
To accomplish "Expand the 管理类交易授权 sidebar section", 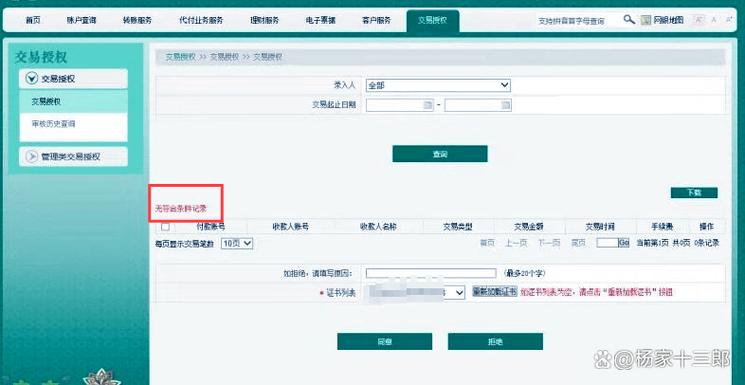I will 73,156.
